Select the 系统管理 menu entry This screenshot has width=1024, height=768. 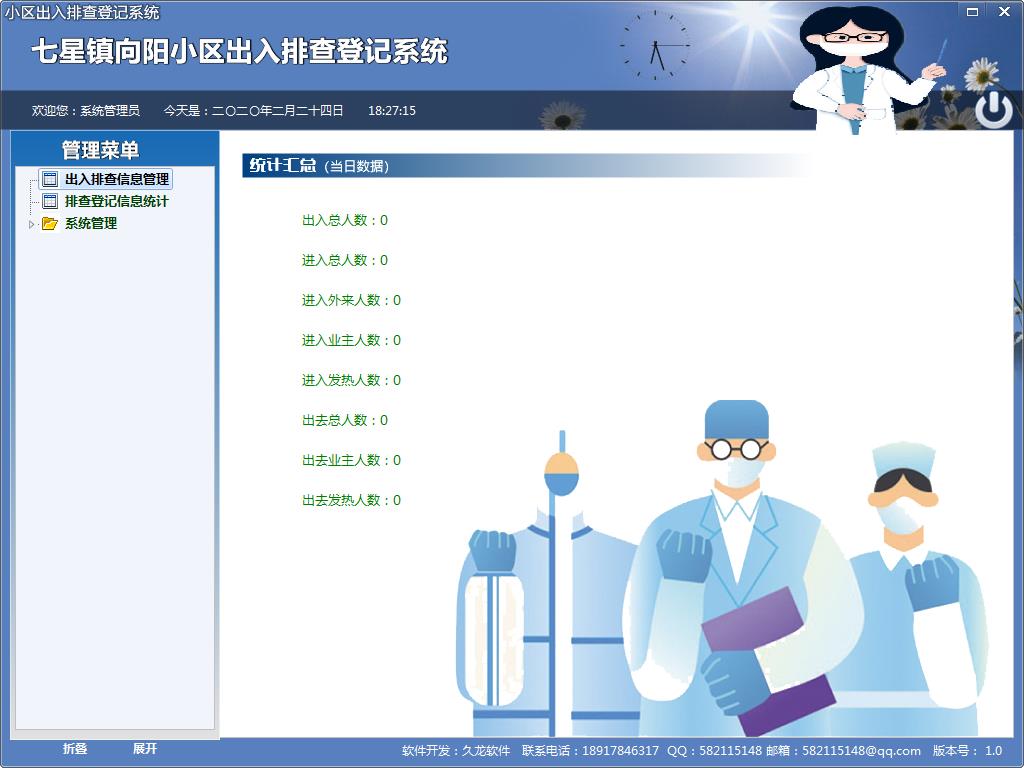(x=91, y=224)
